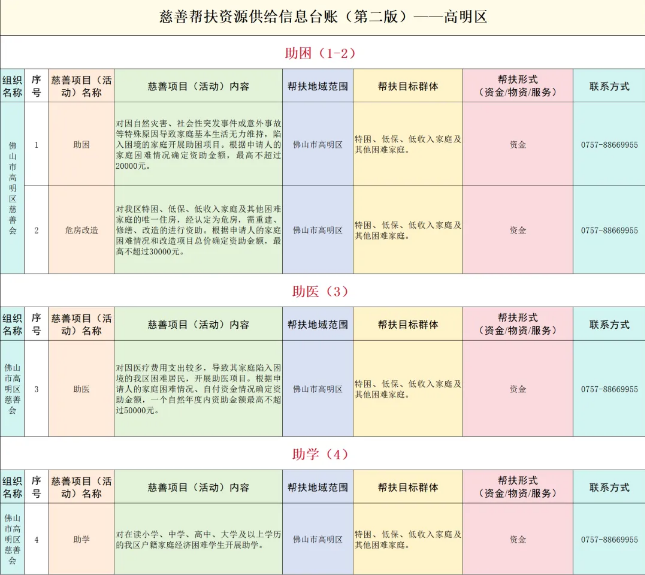Click 联系方式 header in the 助困 table
The width and height of the screenshot is (645, 575).
[x=609, y=86]
